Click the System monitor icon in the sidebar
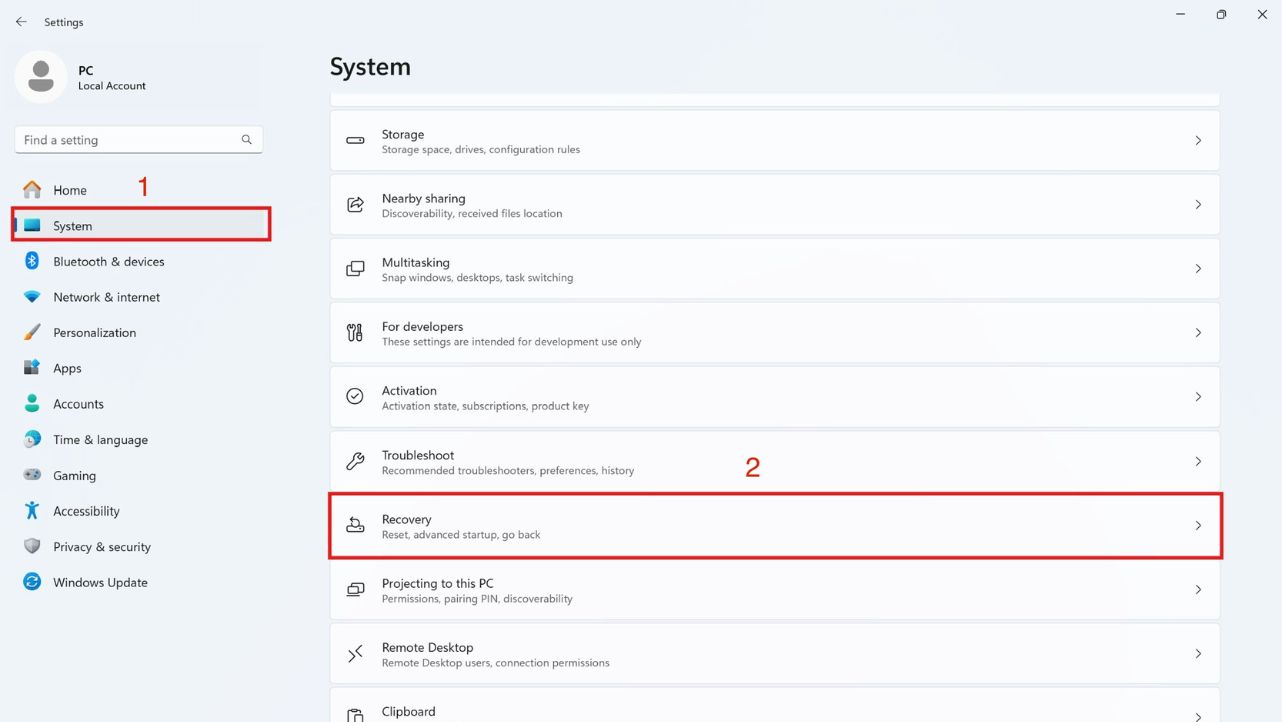Viewport: 1282px width, 722px height. pos(32,226)
